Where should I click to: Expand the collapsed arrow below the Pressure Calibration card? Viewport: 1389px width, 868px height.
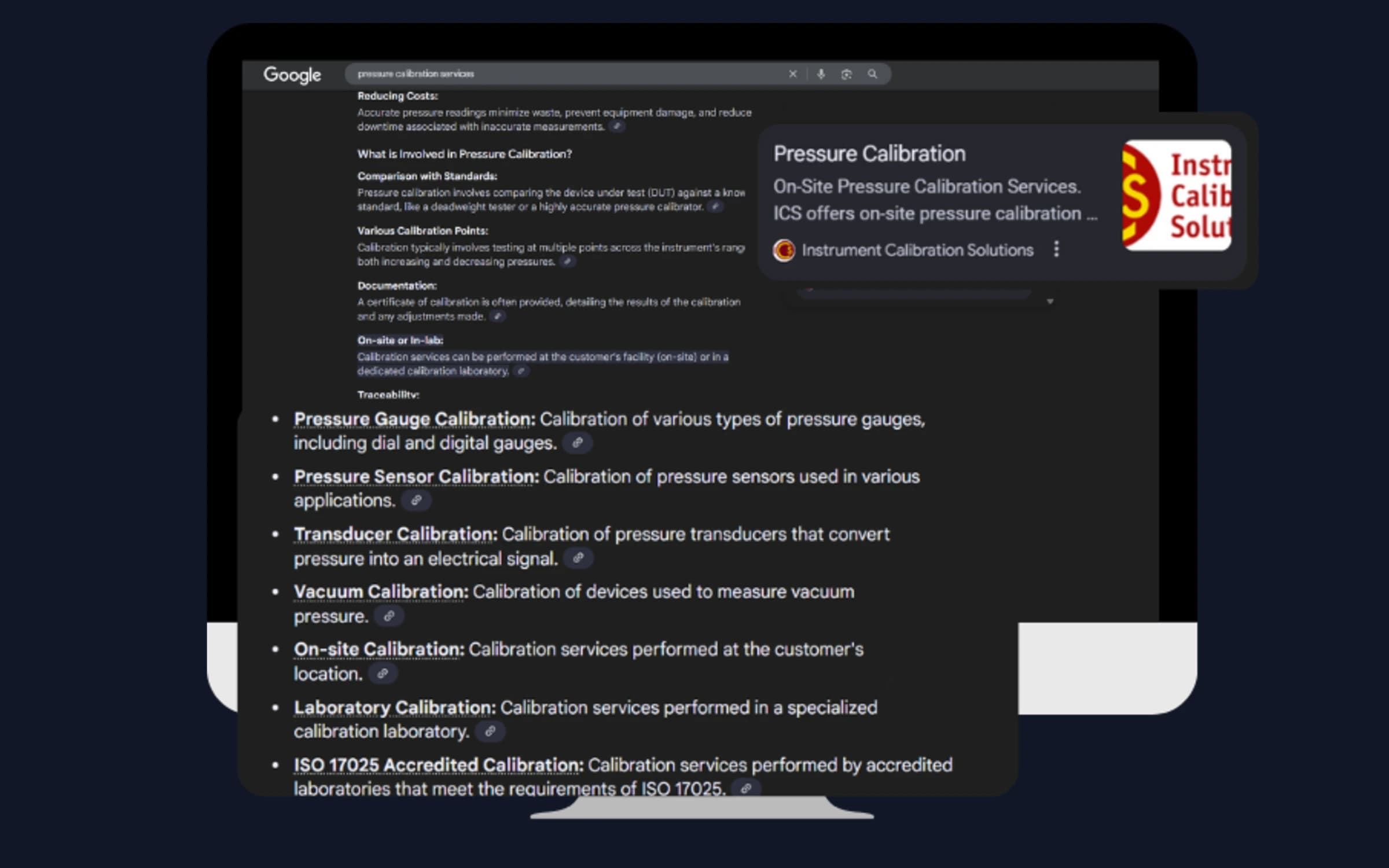pos(1050,301)
